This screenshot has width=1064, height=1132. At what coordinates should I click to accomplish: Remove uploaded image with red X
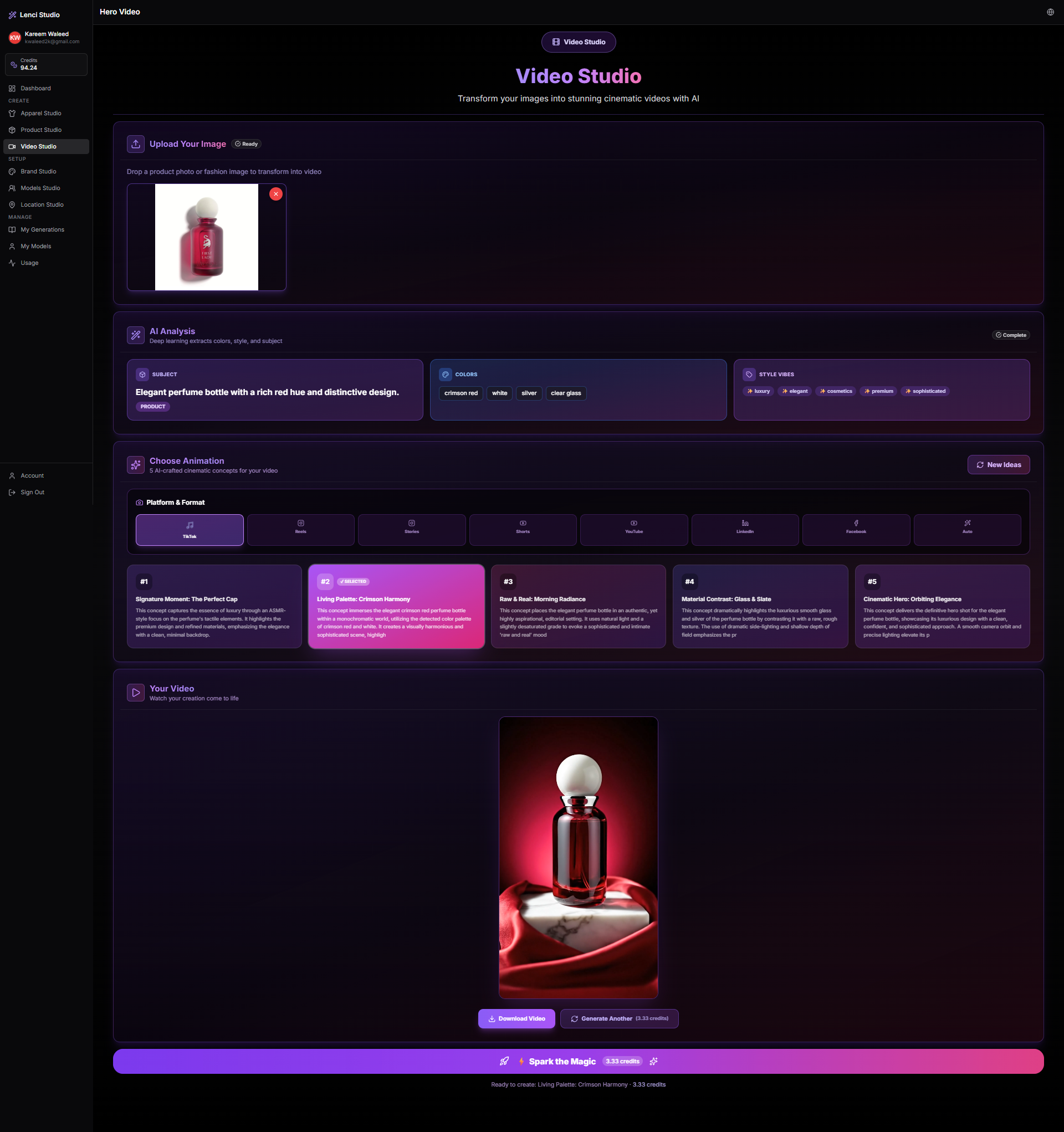click(275, 194)
